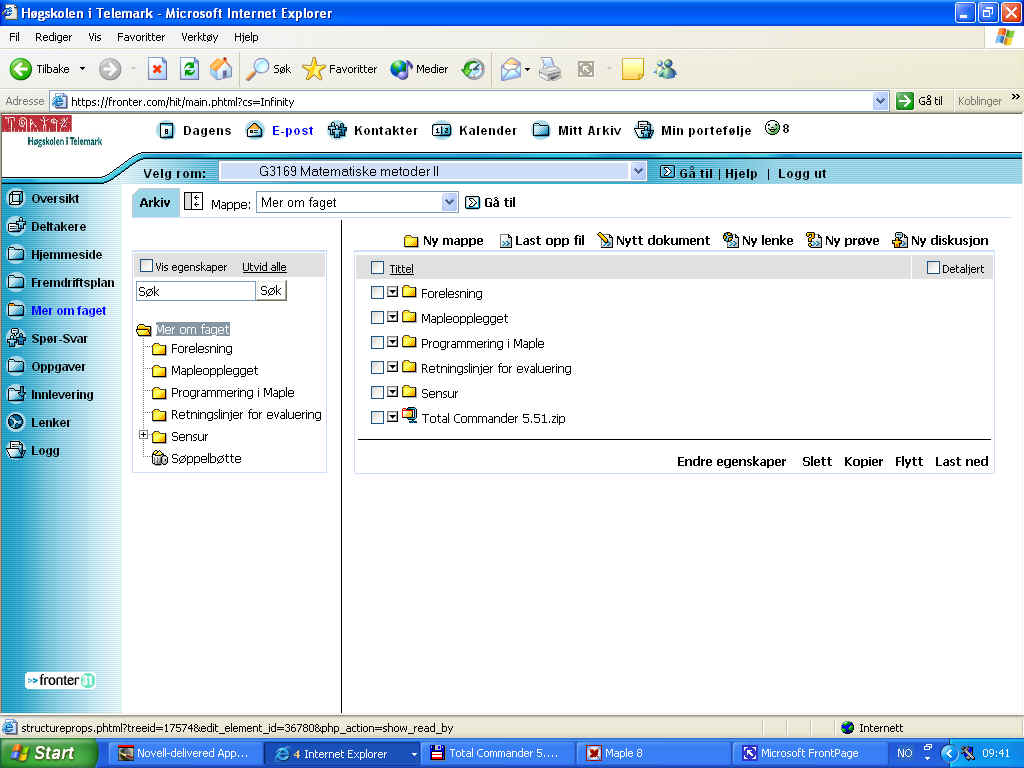Click the Ny lenke icon

[730, 240]
